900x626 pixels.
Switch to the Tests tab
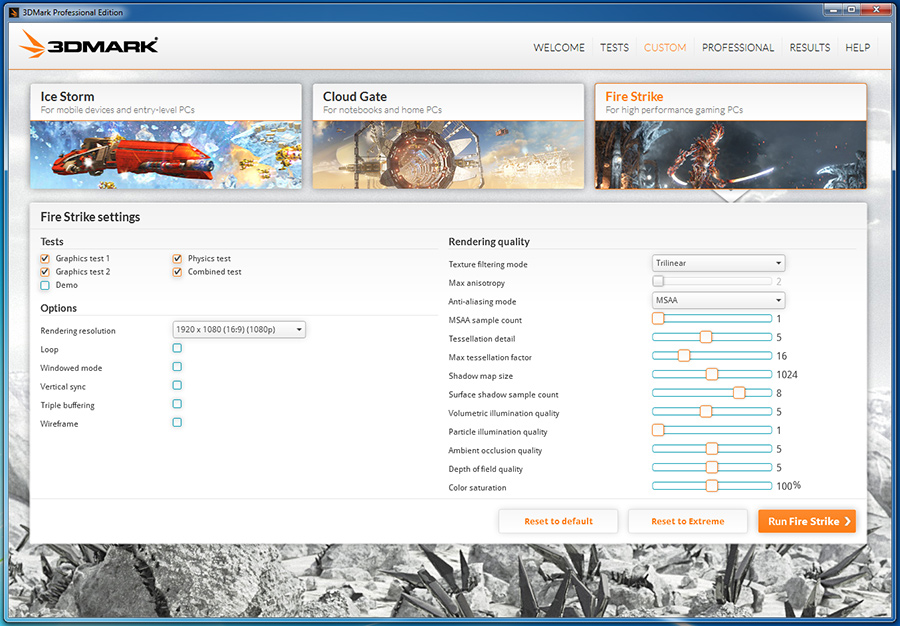[x=614, y=48]
